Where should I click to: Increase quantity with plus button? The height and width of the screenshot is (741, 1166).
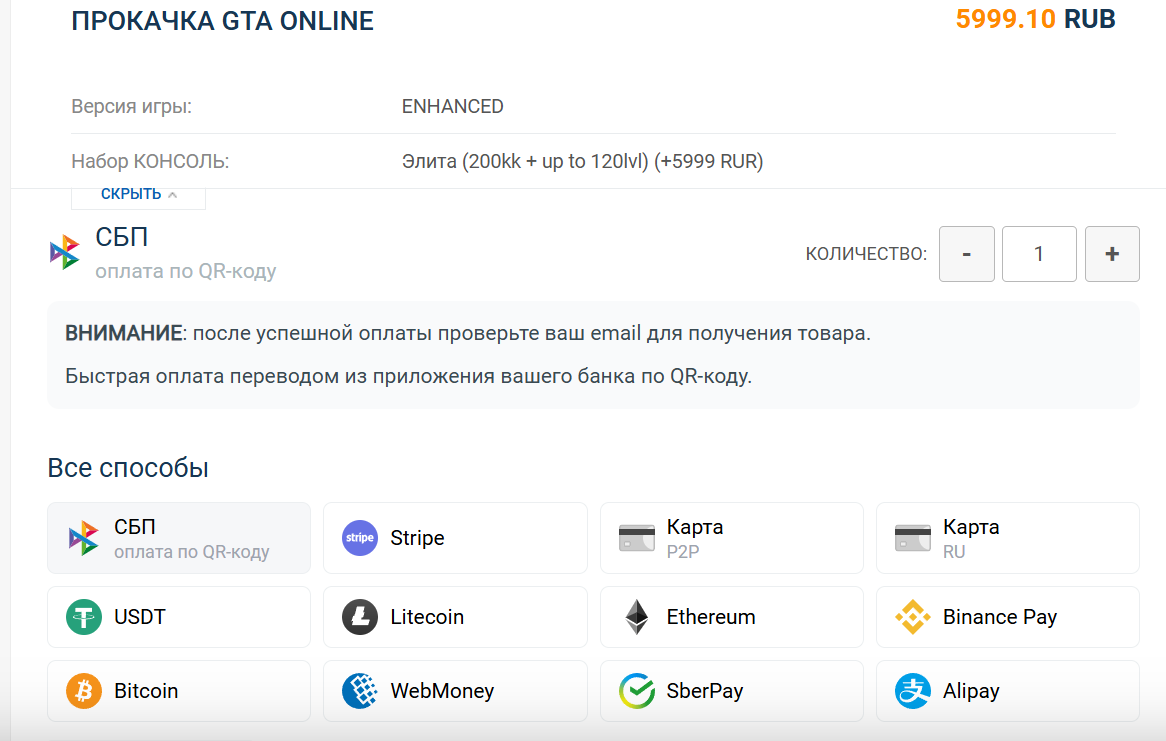tap(1112, 254)
